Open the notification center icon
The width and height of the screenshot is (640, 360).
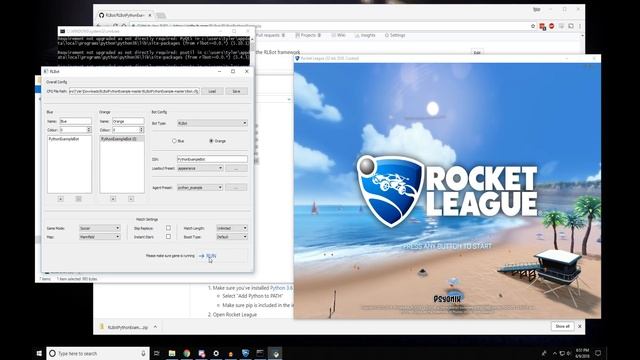pyautogui.click(x=598, y=353)
